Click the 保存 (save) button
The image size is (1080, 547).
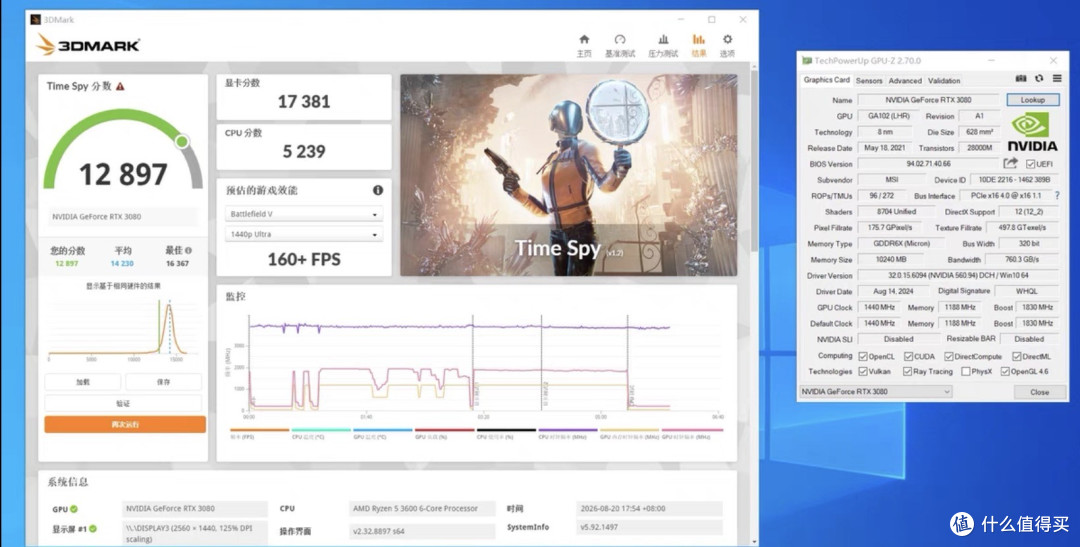coord(163,382)
